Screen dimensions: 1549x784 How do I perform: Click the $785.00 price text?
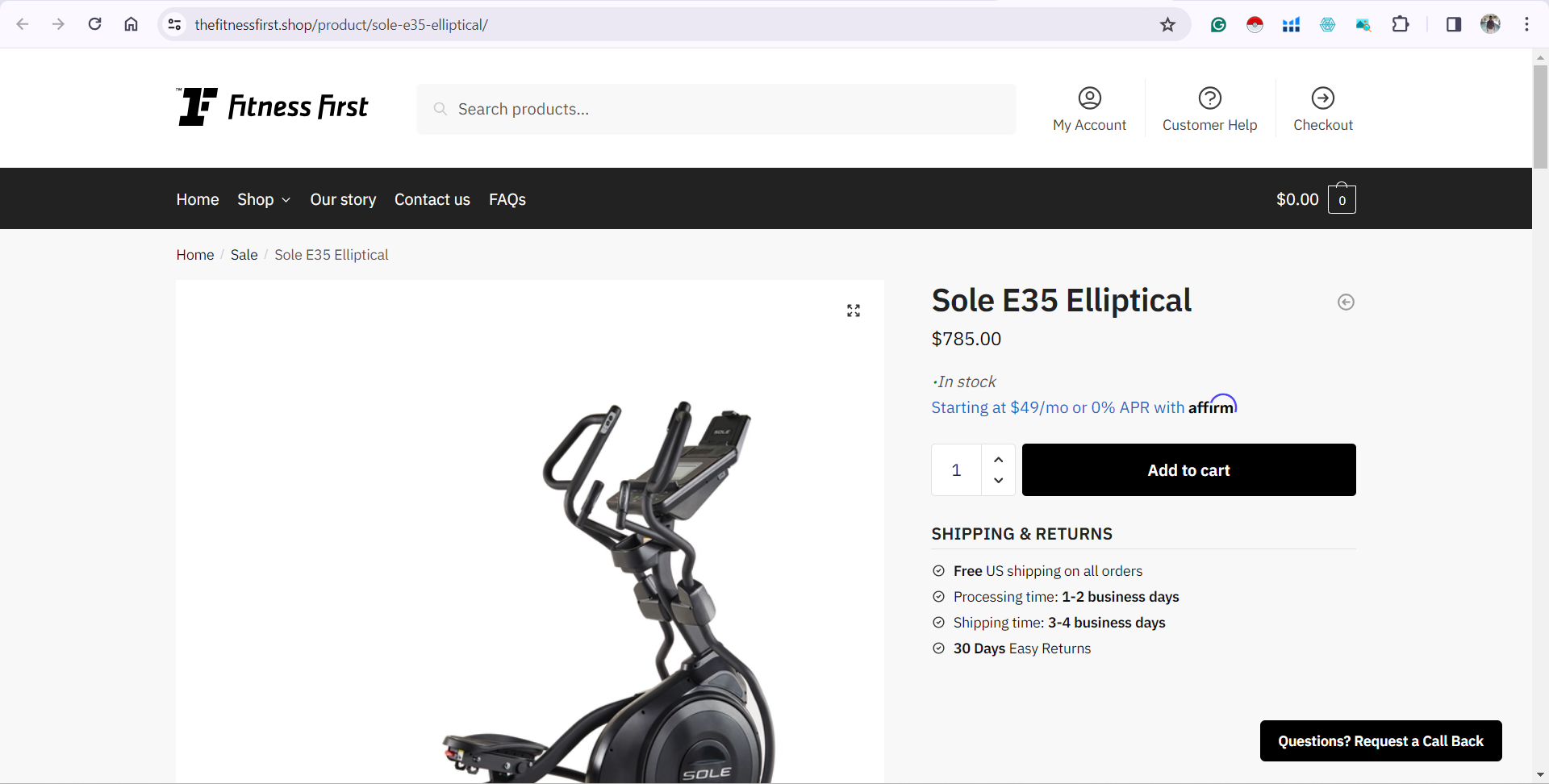967,339
